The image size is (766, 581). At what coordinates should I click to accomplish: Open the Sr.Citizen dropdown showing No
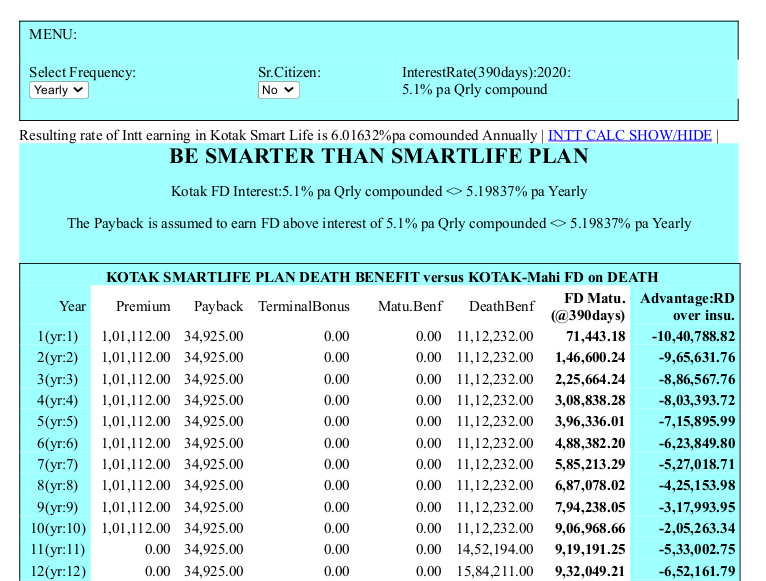point(278,90)
